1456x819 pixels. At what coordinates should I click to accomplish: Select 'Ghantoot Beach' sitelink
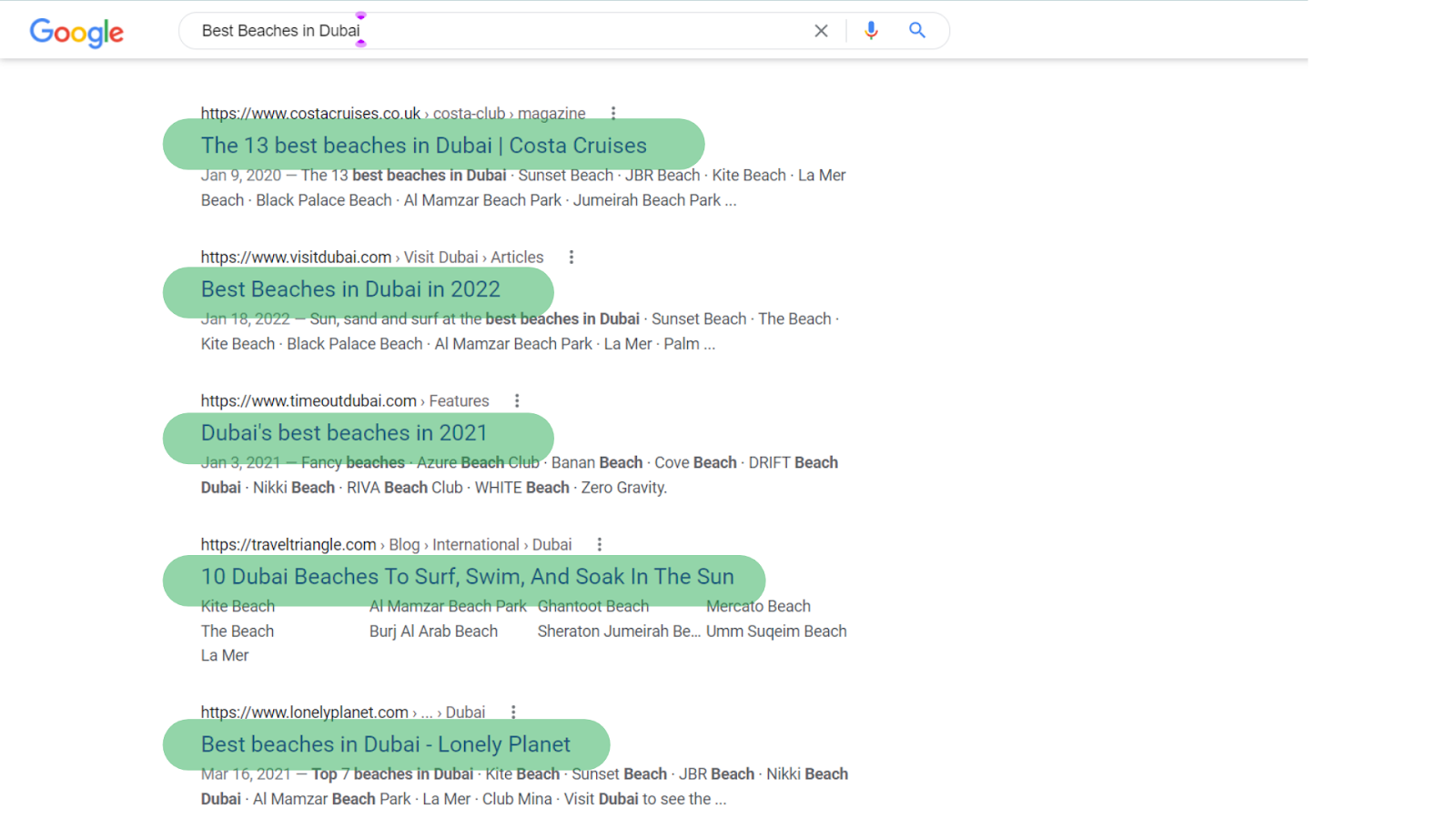(x=593, y=606)
